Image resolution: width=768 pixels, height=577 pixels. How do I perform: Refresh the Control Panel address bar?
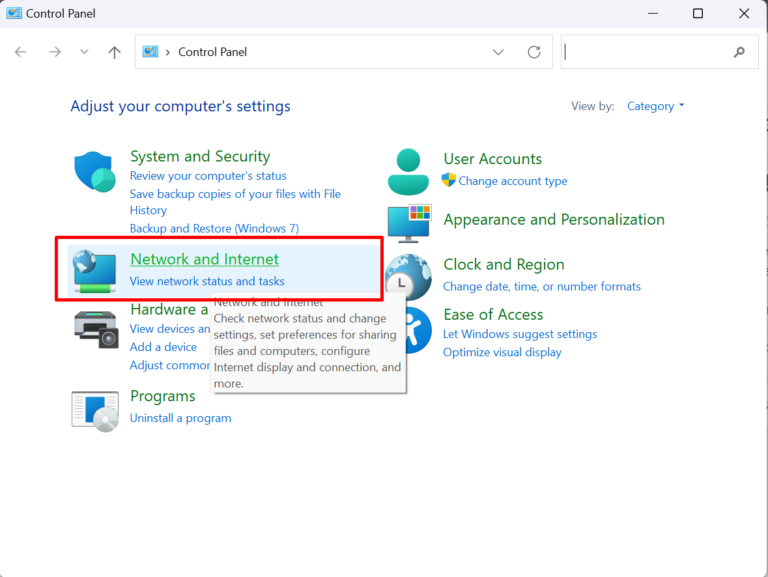click(534, 52)
